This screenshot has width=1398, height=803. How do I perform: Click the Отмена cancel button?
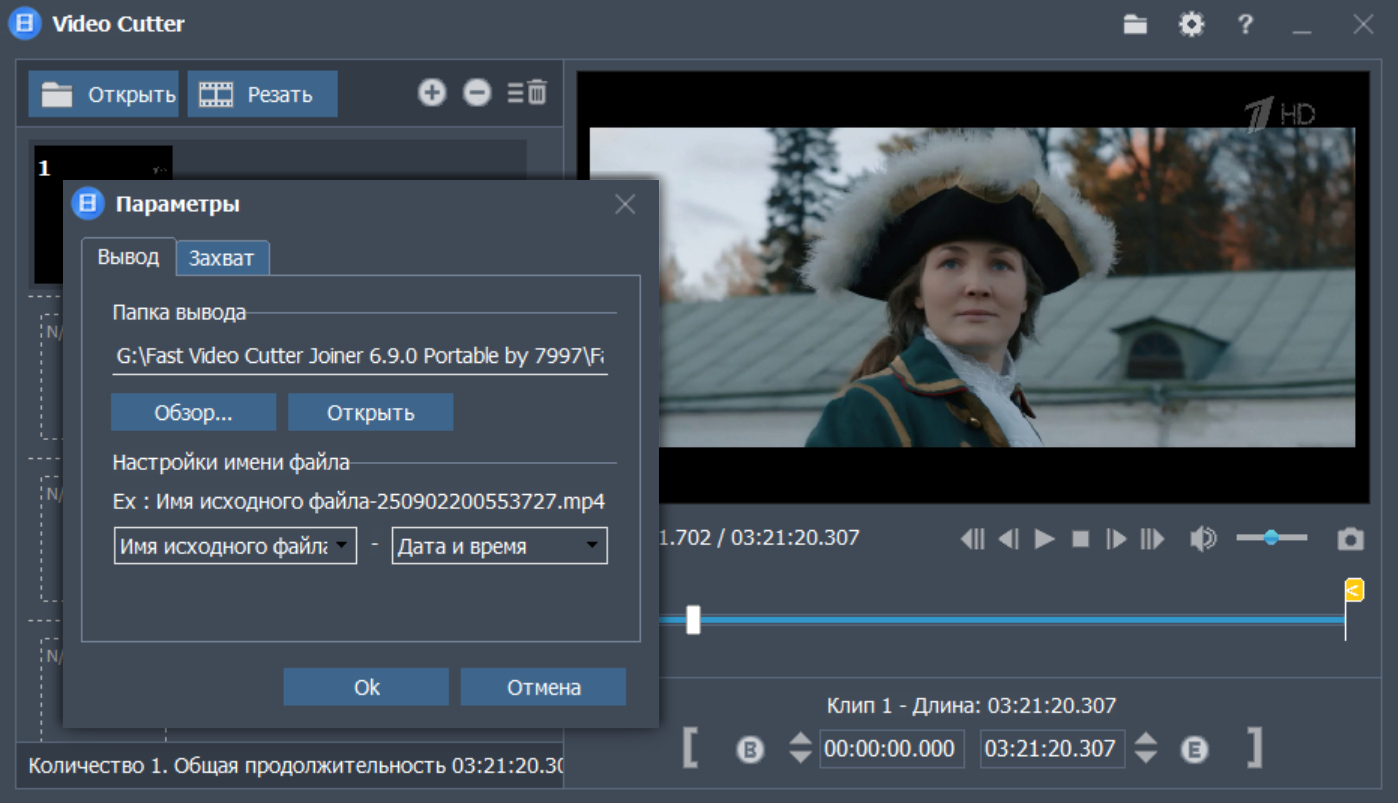pos(543,687)
